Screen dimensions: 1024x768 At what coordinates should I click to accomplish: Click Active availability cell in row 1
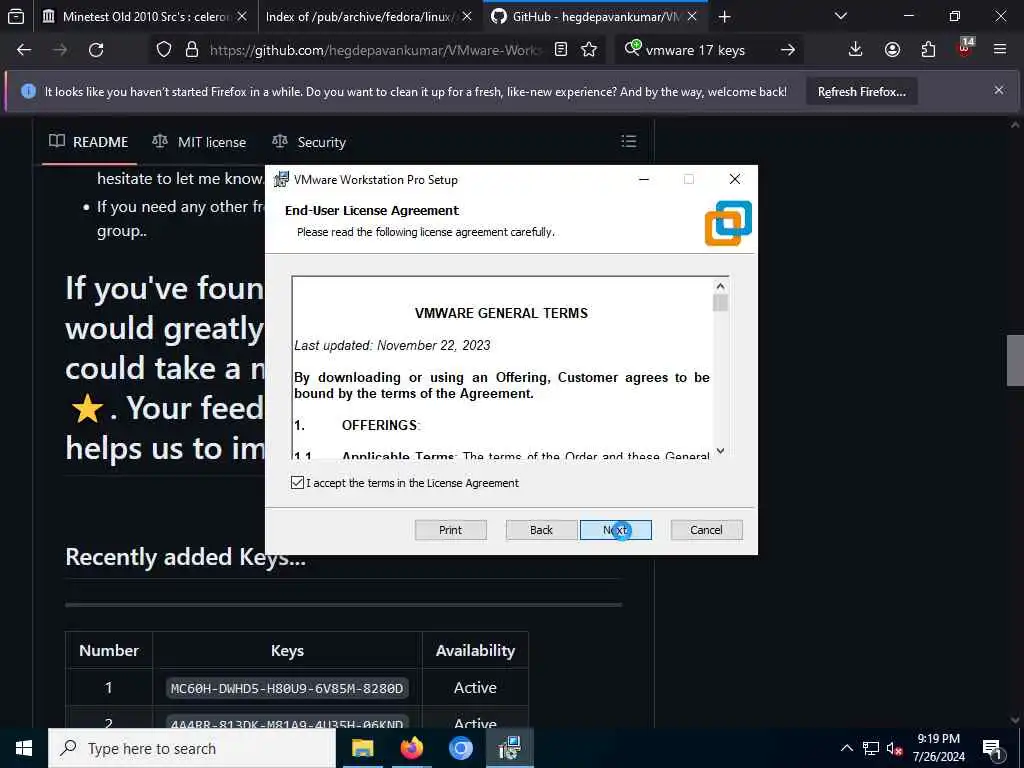(475, 688)
